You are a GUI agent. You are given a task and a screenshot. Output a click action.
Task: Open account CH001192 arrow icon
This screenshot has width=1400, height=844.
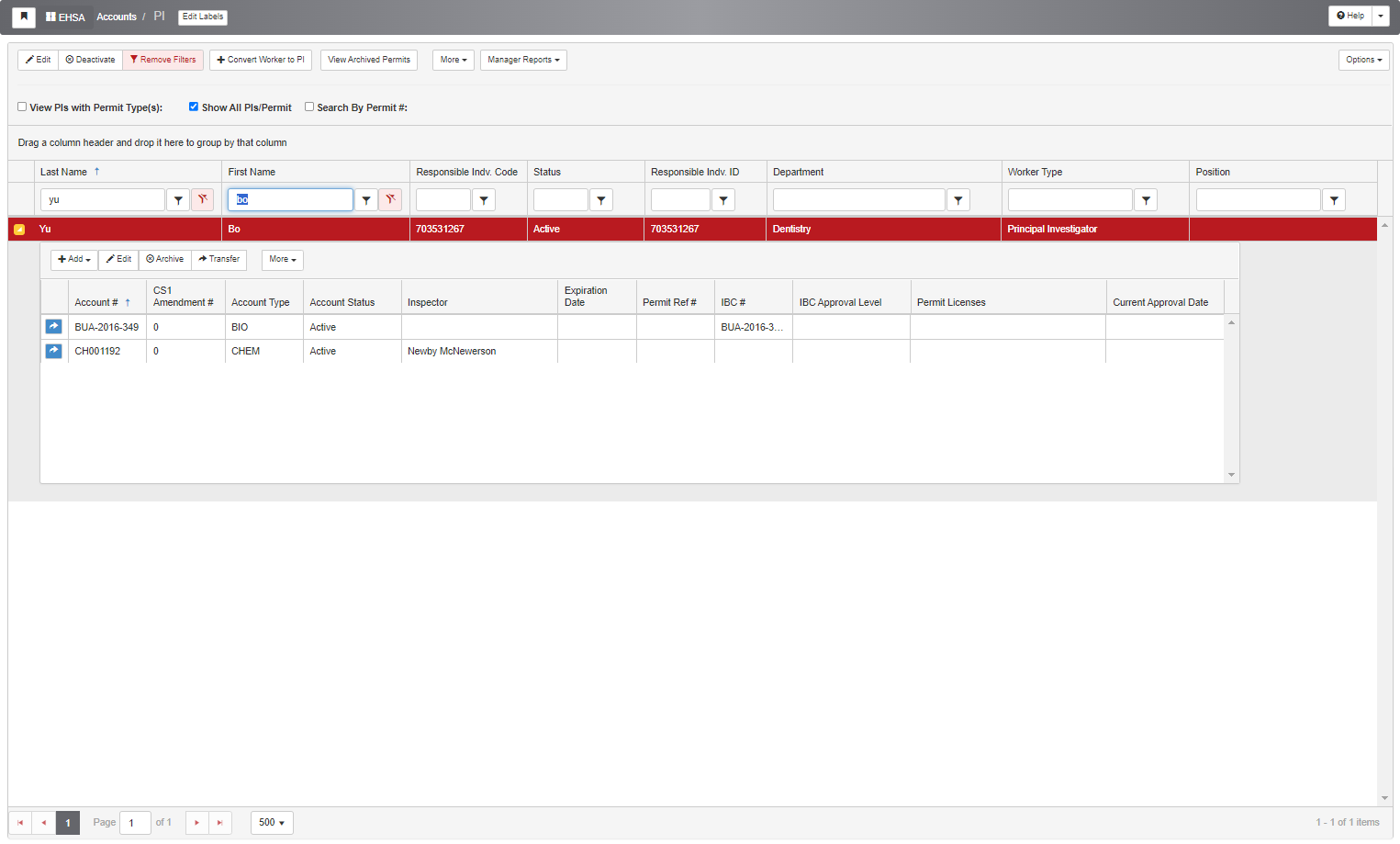click(x=54, y=351)
